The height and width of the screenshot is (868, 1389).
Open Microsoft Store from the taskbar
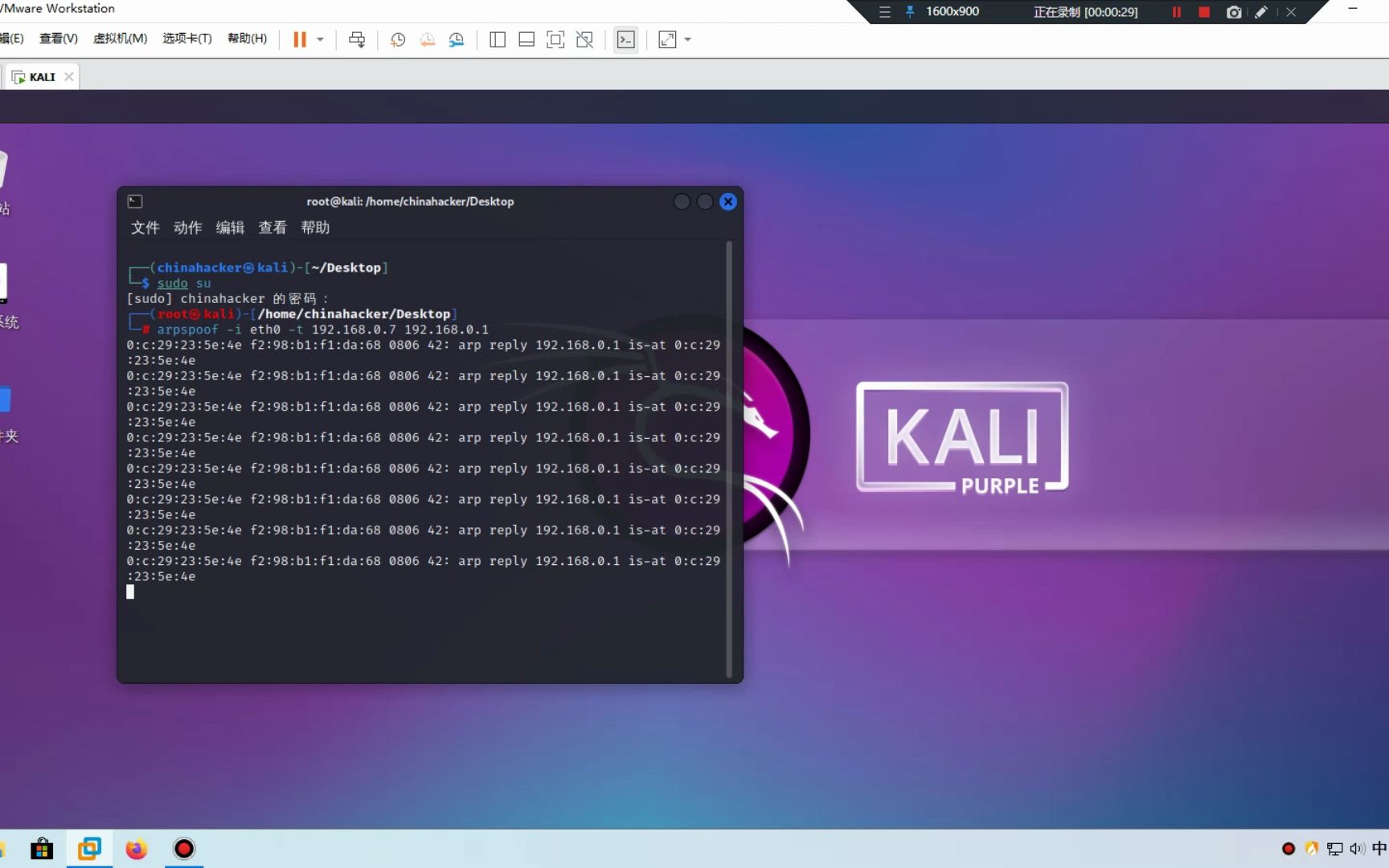[42, 849]
